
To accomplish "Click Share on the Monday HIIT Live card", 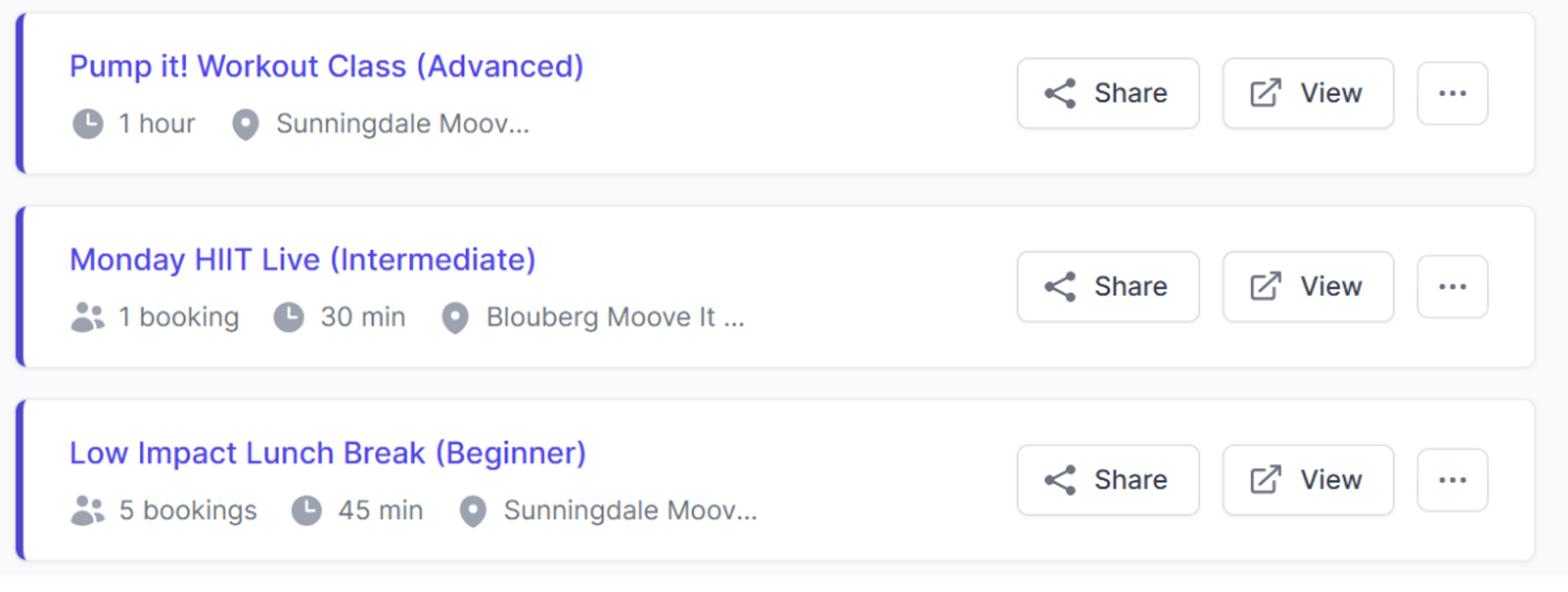I will tap(1108, 287).
